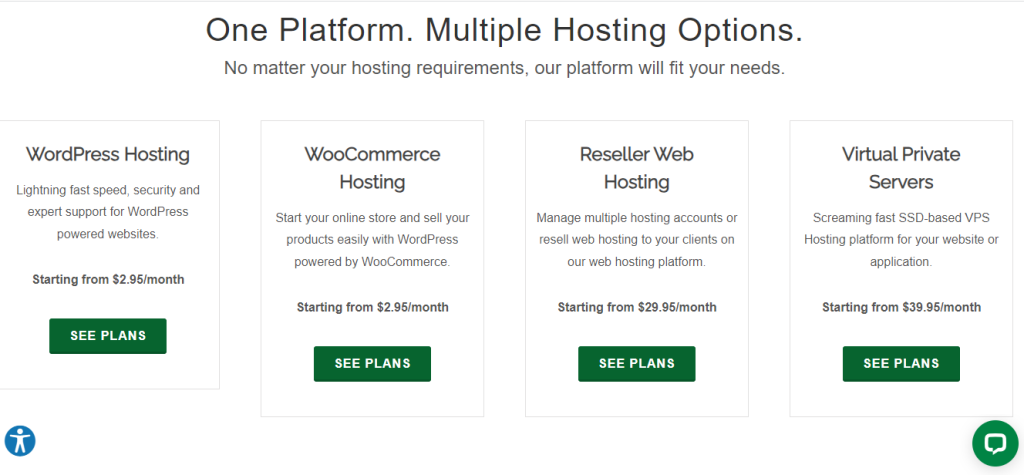
Task: Select the WordPress Hosting card title
Action: click(x=108, y=154)
